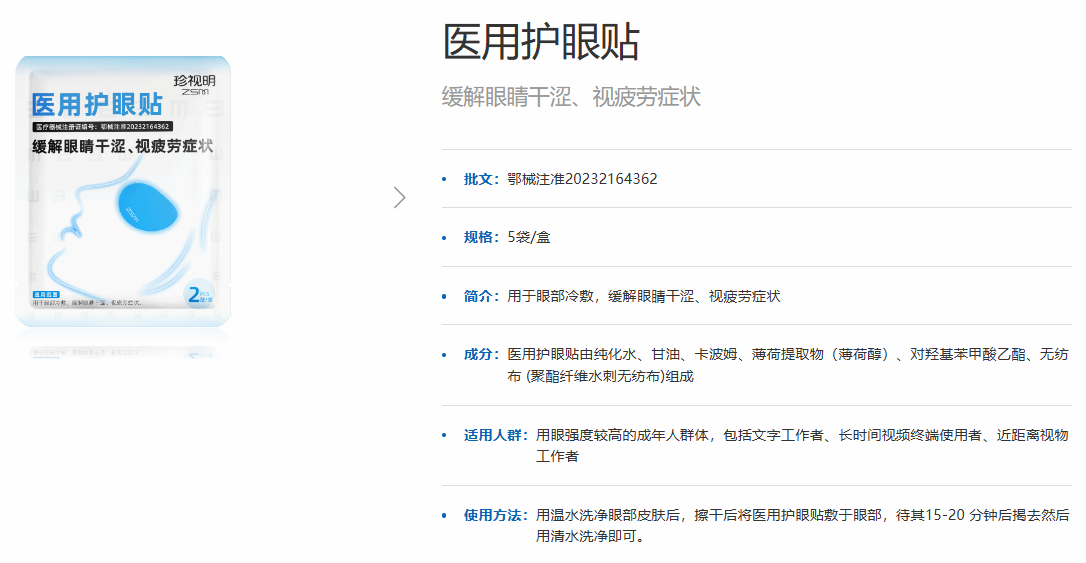Screen dimensions: 1086x563
Task: Open the 医用护眼贴 product package image
Action: point(123,190)
